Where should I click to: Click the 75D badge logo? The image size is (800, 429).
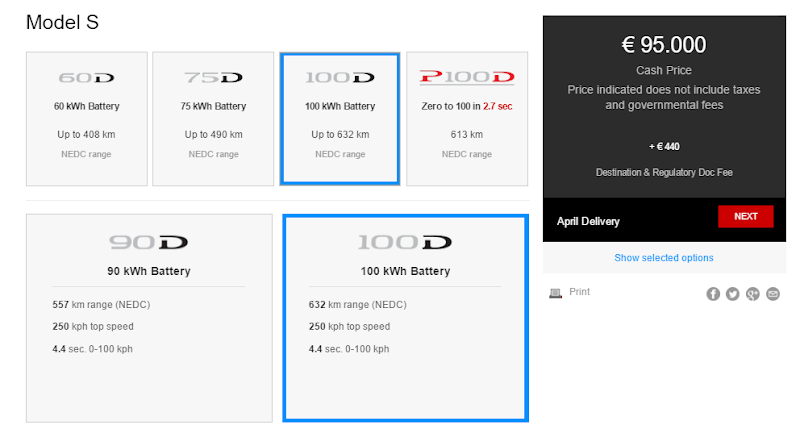coord(213,77)
